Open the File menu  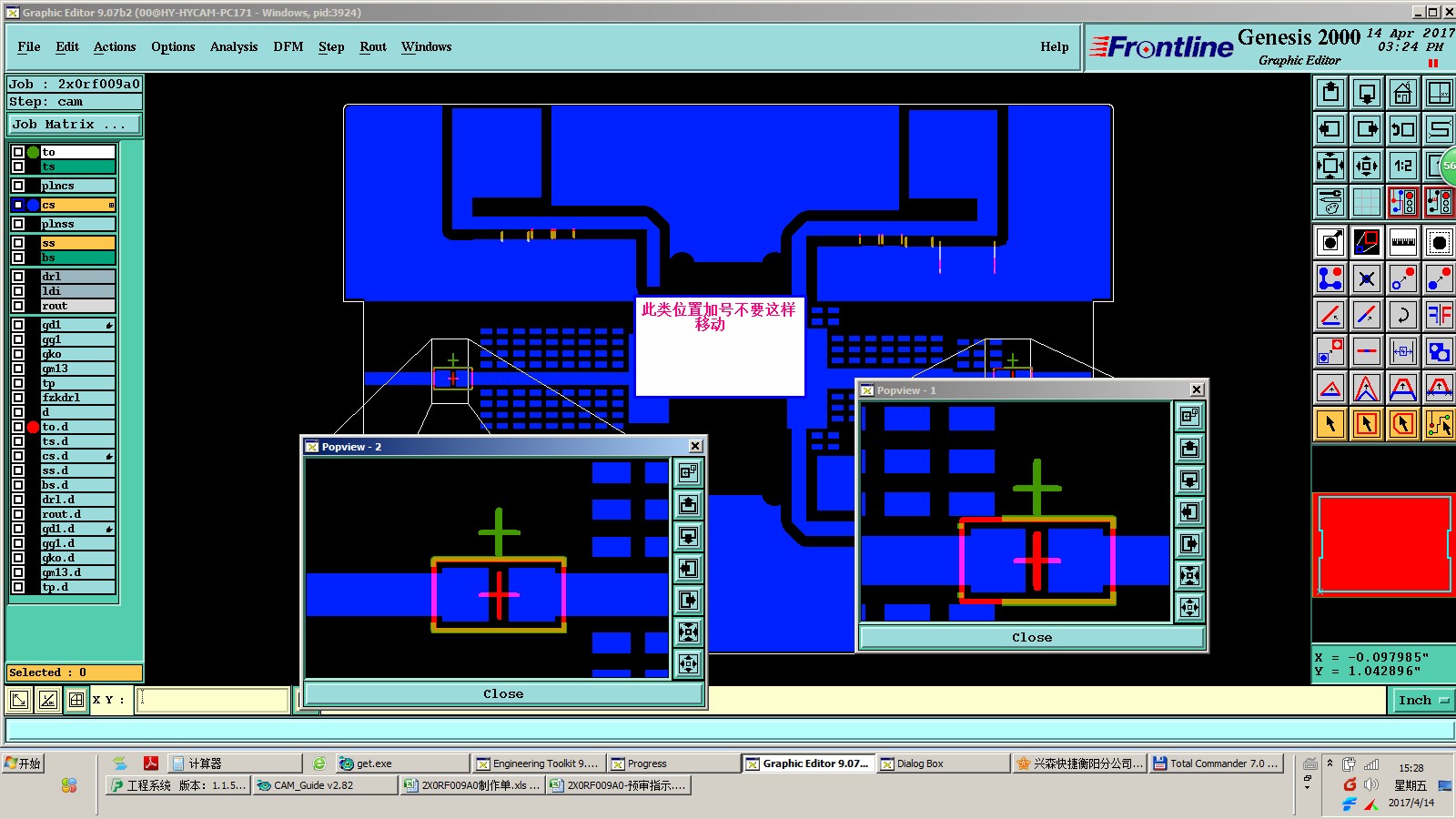(x=29, y=47)
